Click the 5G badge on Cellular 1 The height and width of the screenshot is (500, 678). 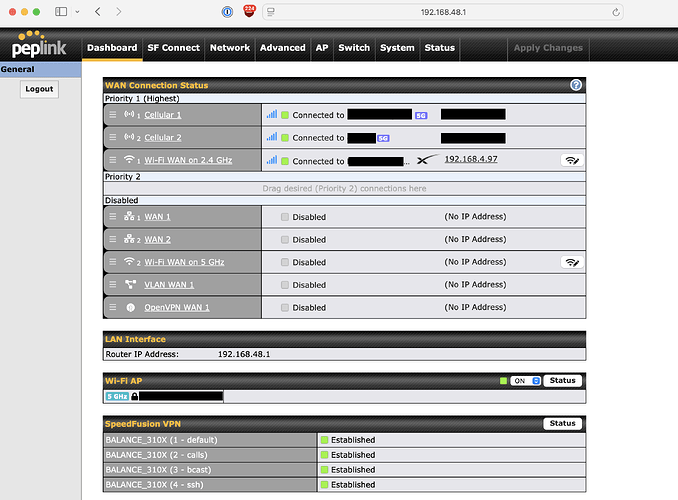pos(421,115)
